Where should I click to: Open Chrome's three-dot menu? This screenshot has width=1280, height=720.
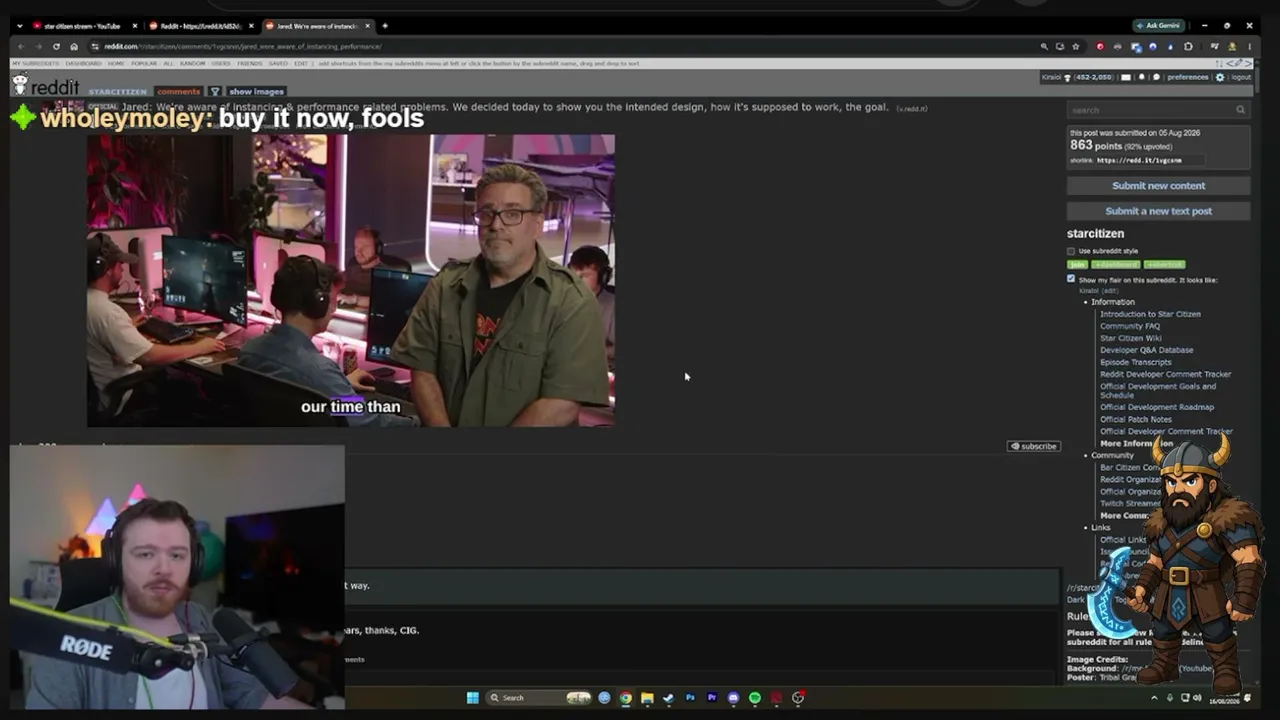[x=1250, y=46]
